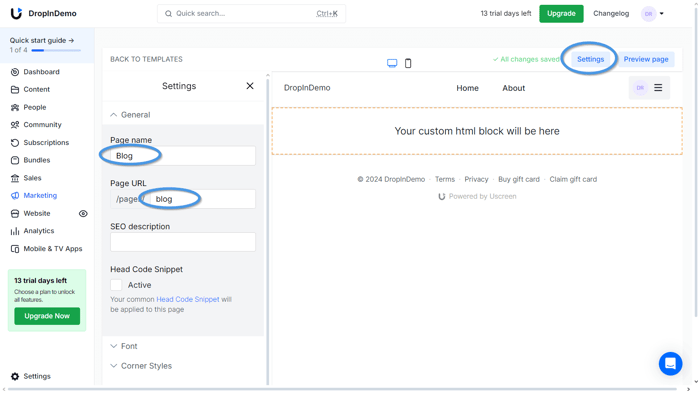Open the Changelog link
This screenshot has height=393, width=700.
pyautogui.click(x=611, y=13)
